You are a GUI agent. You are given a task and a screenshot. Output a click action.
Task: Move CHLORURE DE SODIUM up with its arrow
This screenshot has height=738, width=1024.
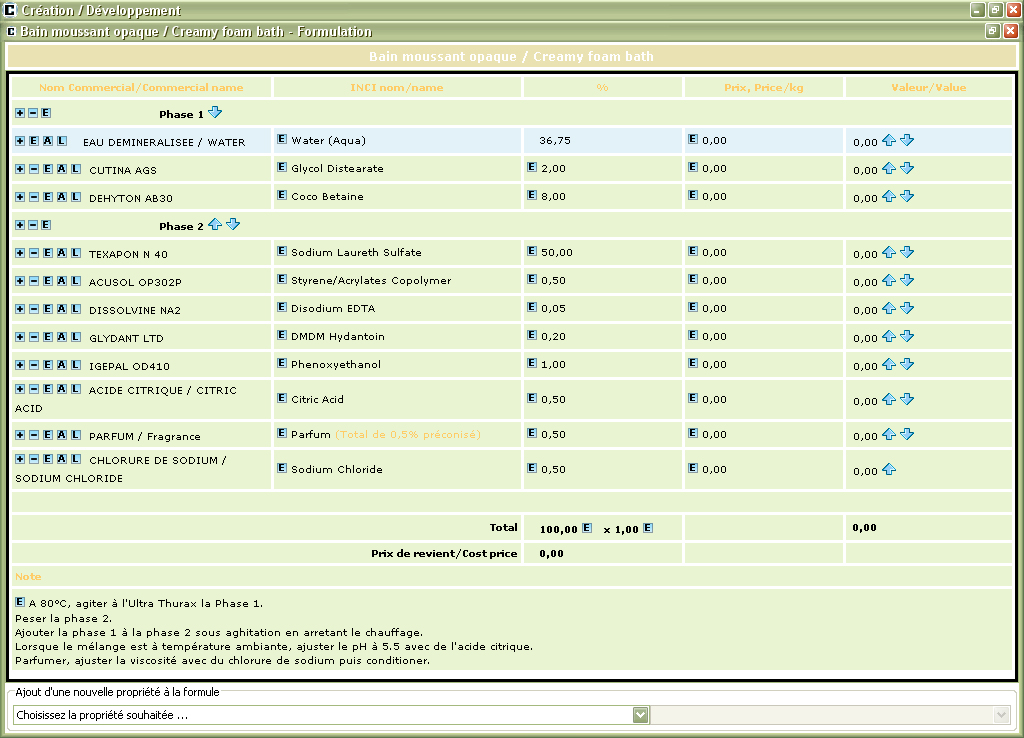pyautogui.click(x=889, y=469)
